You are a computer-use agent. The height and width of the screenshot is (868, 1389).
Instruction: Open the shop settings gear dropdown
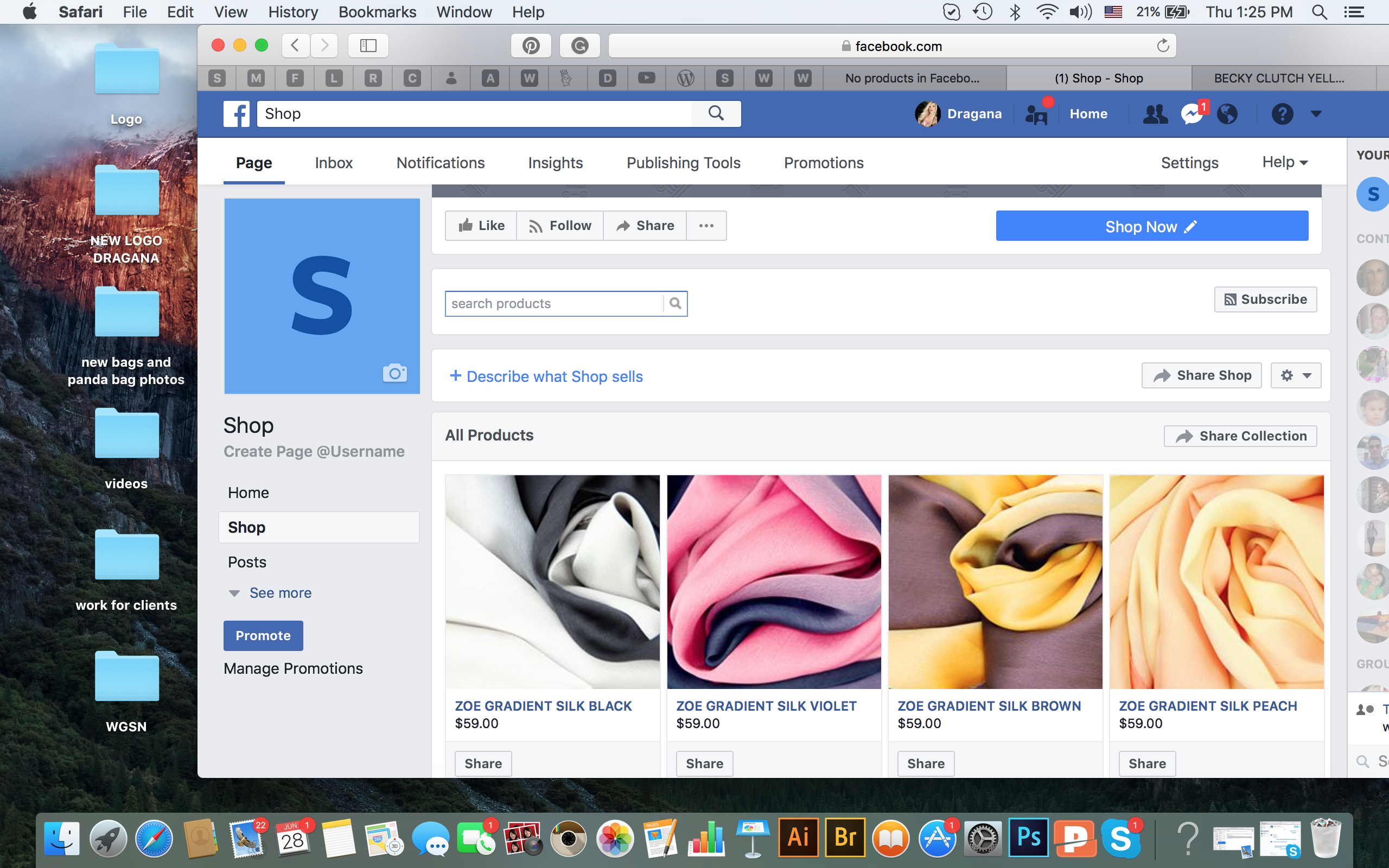point(1296,375)
